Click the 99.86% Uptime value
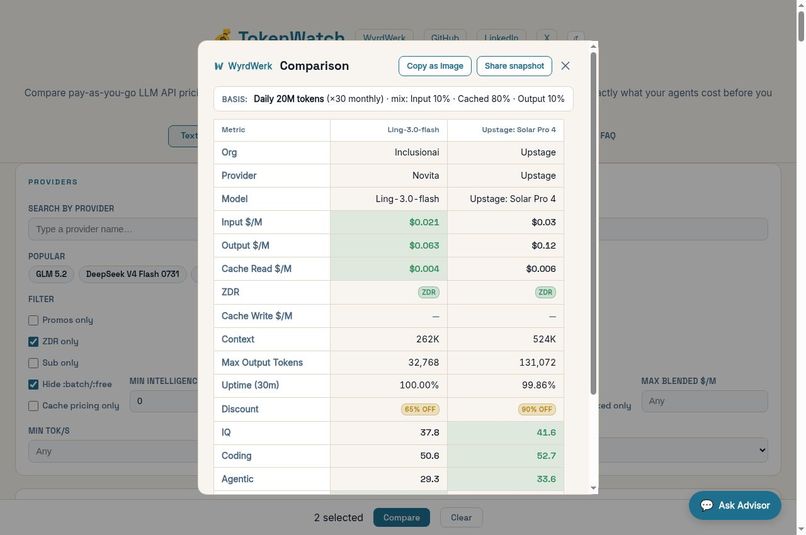Screen dimensions: 806x535 [x=538, y=385]
